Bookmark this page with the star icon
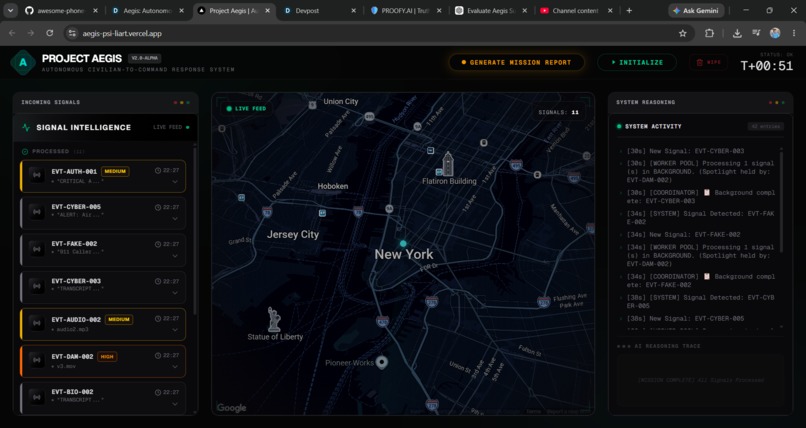This screenshot has width=806, height=428. (x=683, y=33)
